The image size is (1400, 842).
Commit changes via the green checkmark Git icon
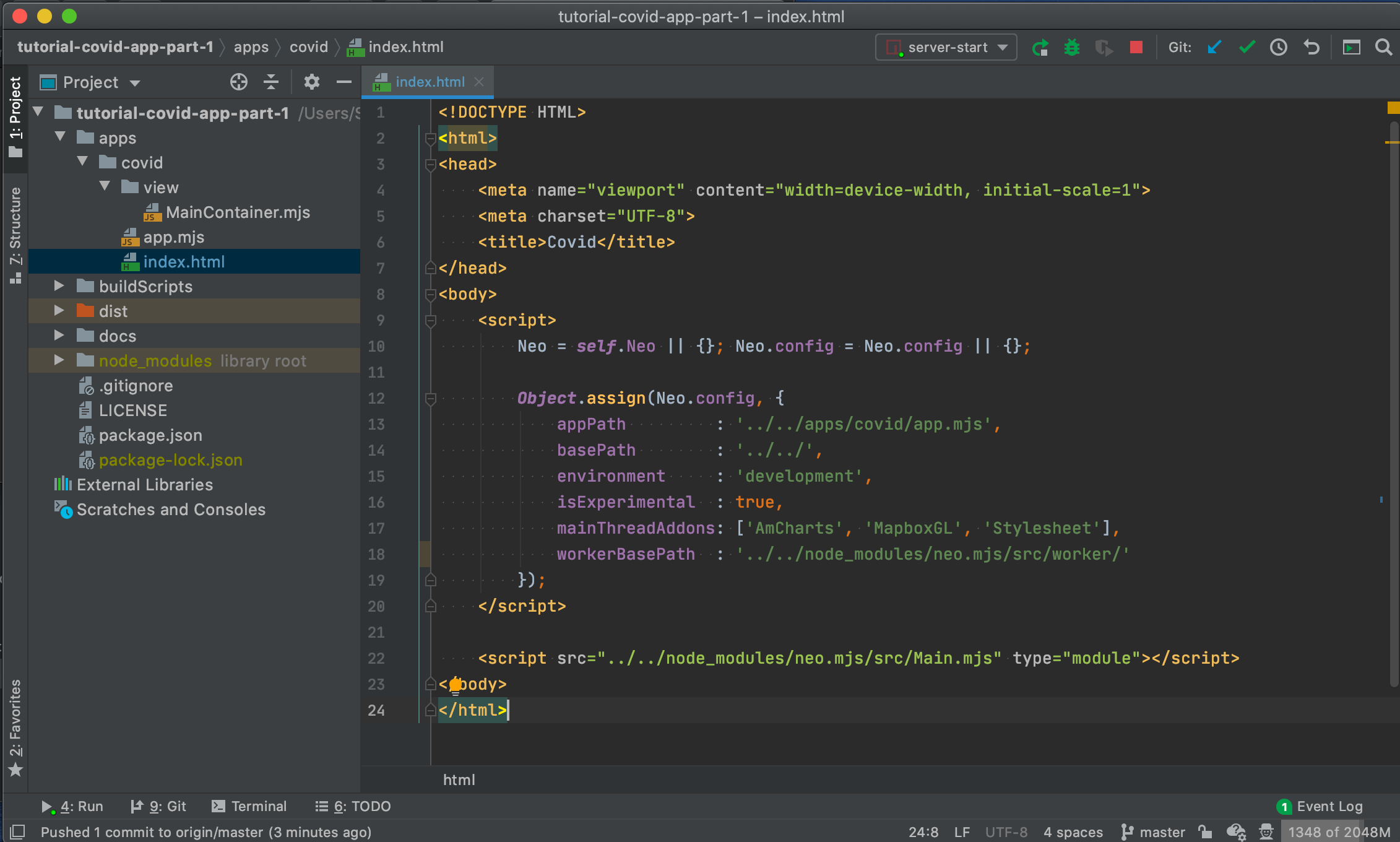coord(1246,47)
